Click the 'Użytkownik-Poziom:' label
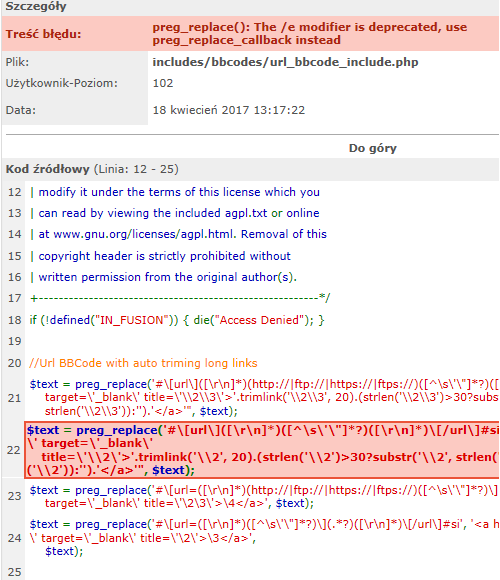 click(61, 83)
